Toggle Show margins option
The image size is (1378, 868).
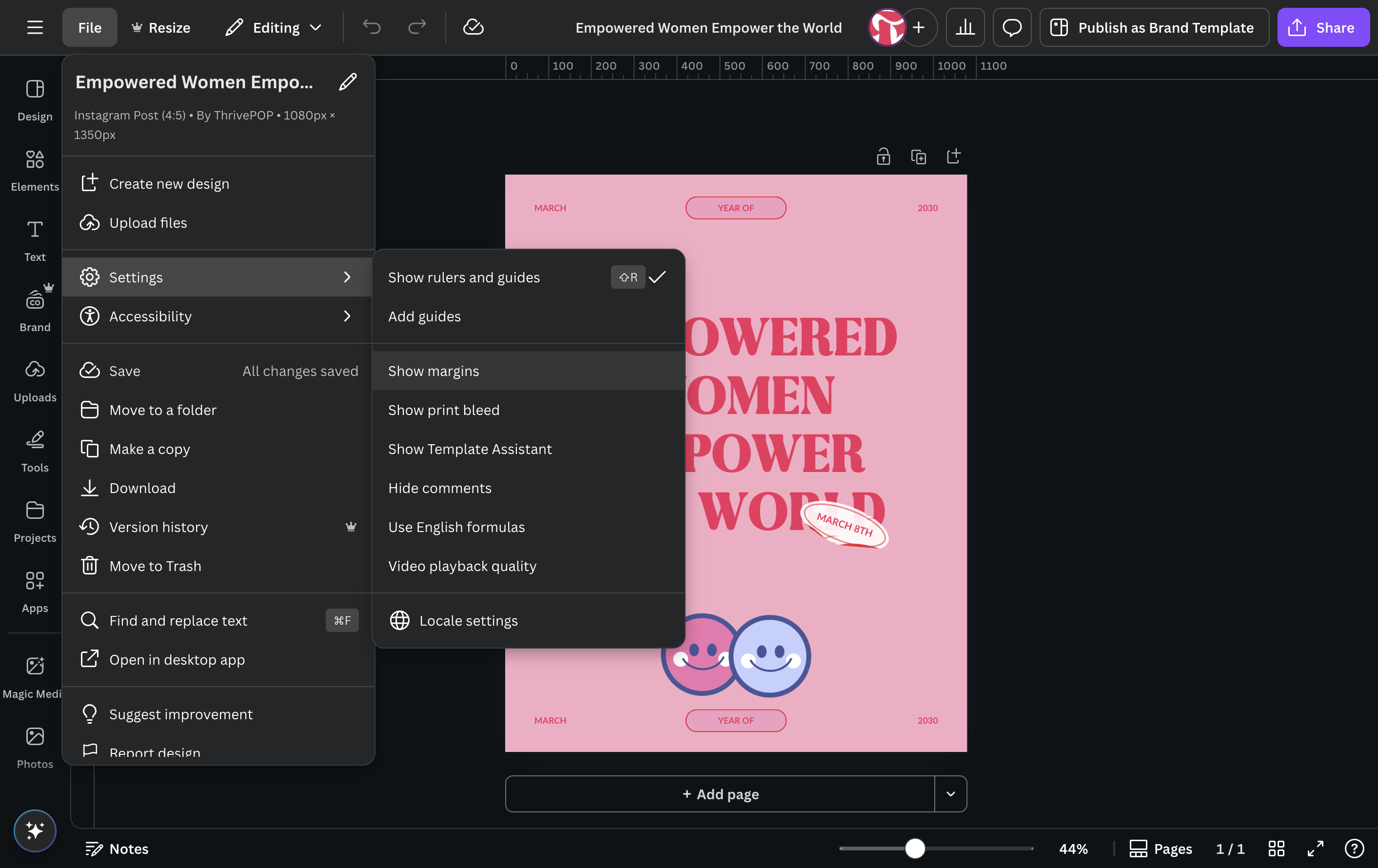(528, 371)
